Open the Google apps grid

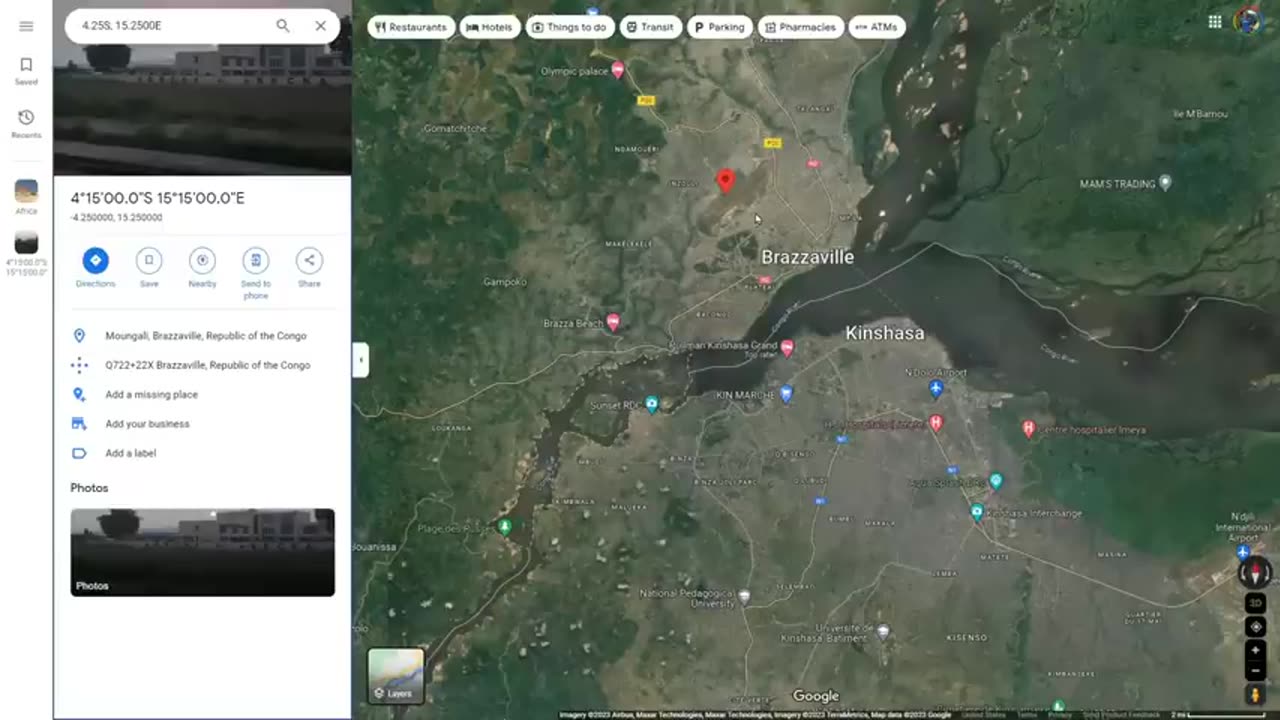coord(1214,22)
